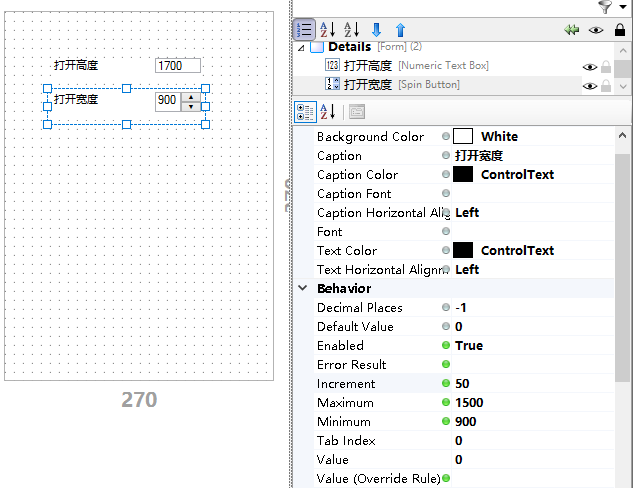Click the spin up arrow on the 900 control
This screenshot has width=633, height=488.
(x=191, y=97)
